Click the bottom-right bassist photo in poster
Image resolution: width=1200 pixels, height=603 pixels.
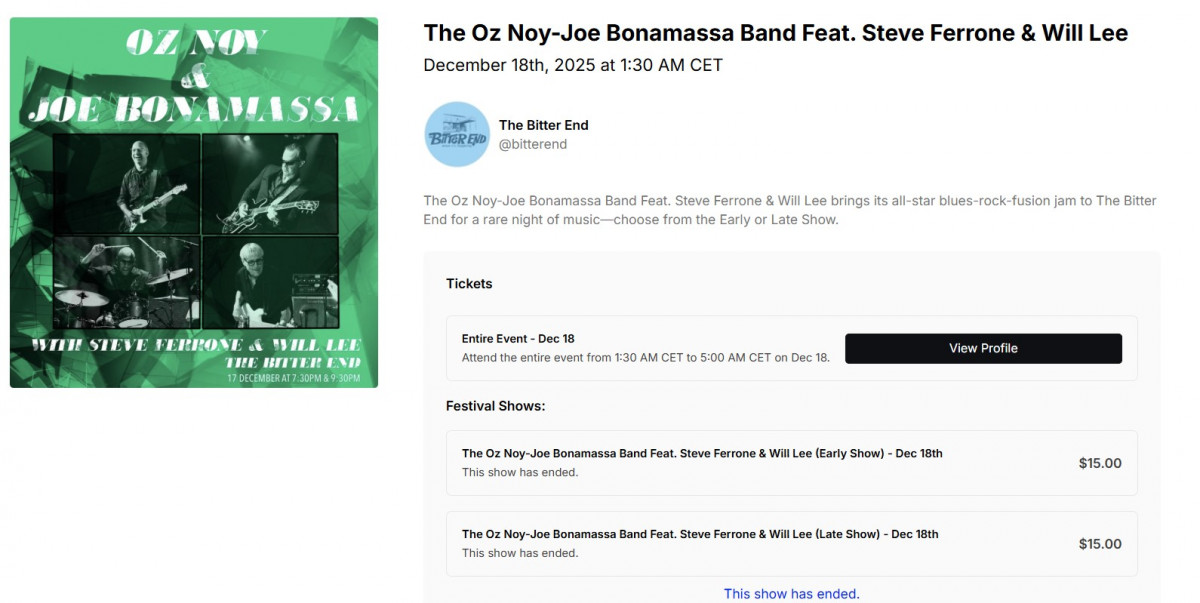pyautogui.click(x=270, y=282)
